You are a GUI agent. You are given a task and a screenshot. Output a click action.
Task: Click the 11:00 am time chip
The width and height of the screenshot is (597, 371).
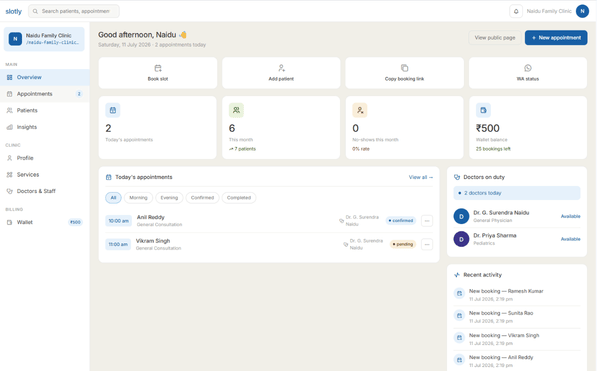118,245
